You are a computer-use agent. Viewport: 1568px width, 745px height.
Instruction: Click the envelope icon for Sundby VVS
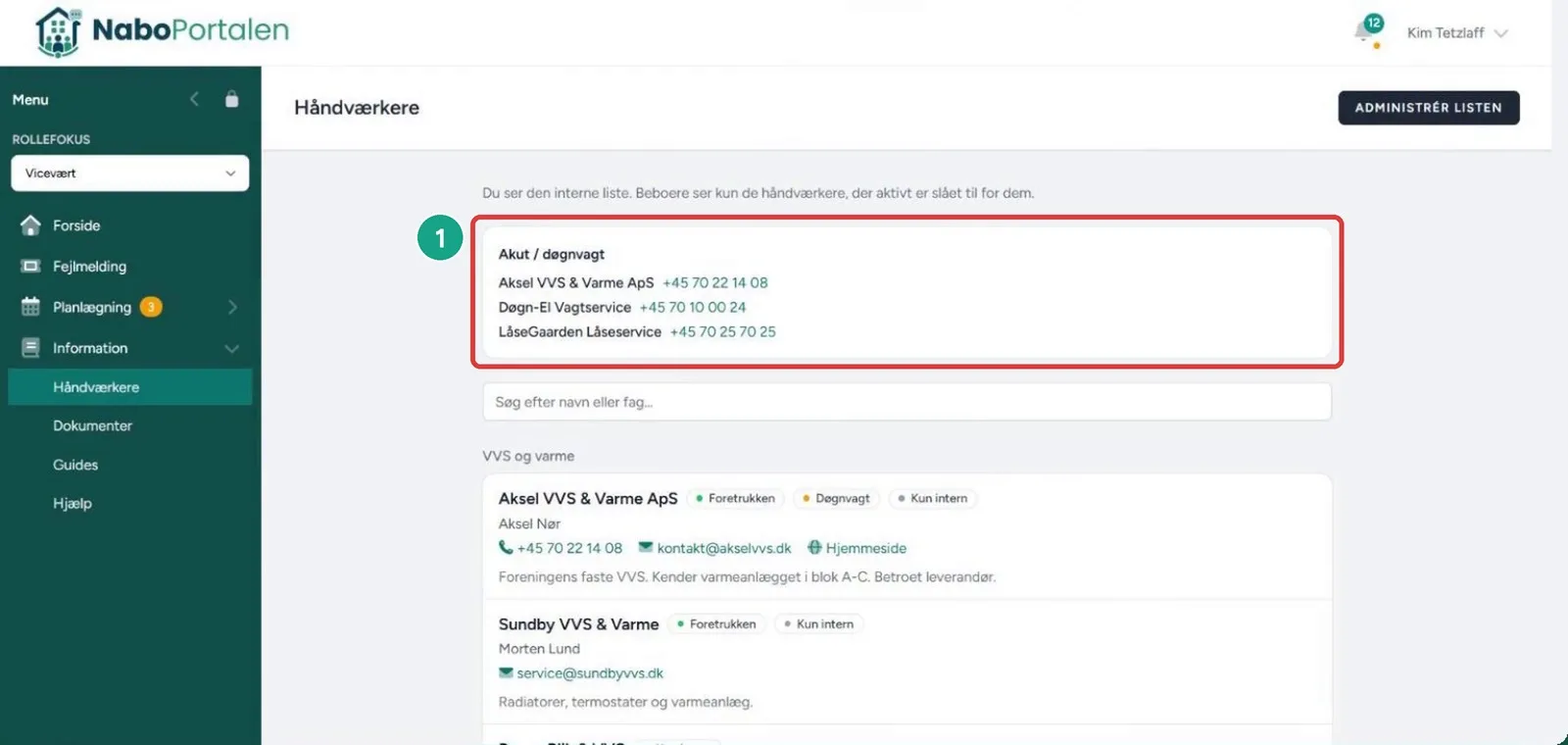click(x=506, y=672)
